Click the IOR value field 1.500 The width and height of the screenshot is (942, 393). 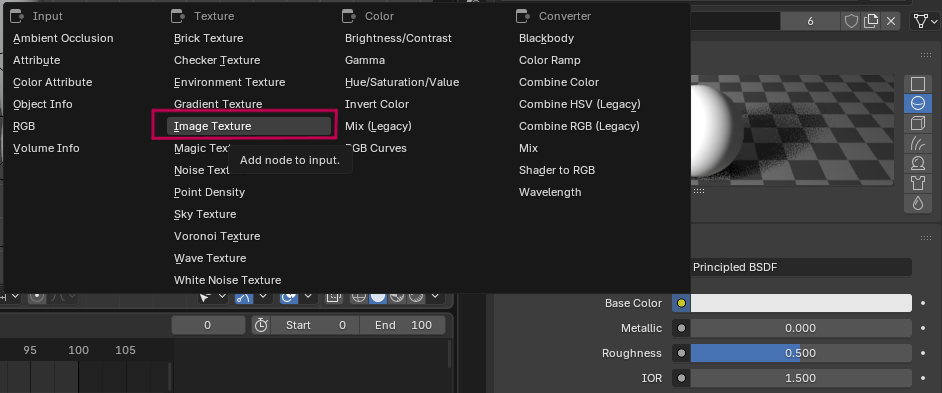point(801,378)
